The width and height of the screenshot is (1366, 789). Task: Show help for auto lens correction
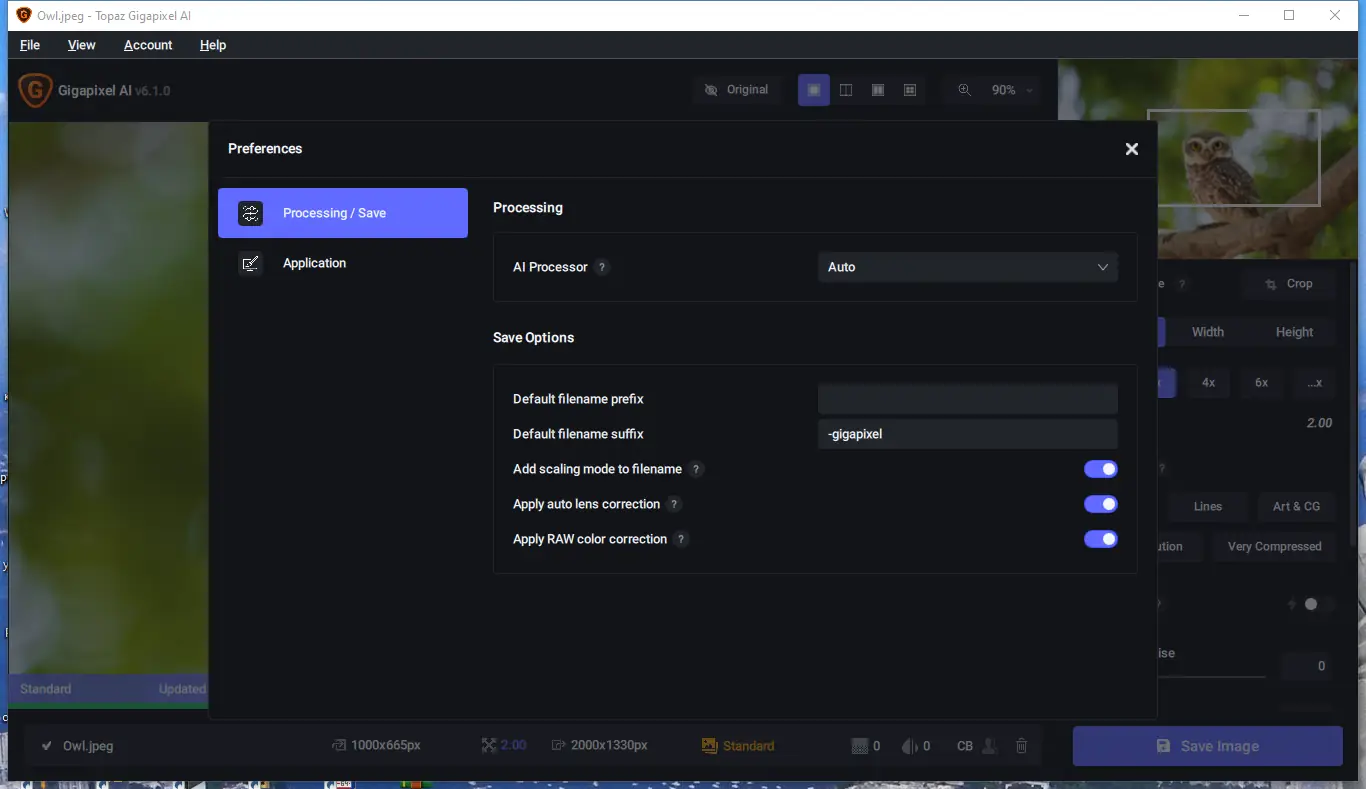point(675,504)
